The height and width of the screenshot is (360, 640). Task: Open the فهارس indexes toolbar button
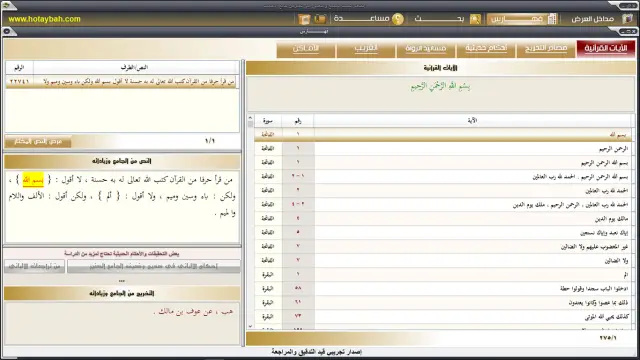click(x=522, y=19)
